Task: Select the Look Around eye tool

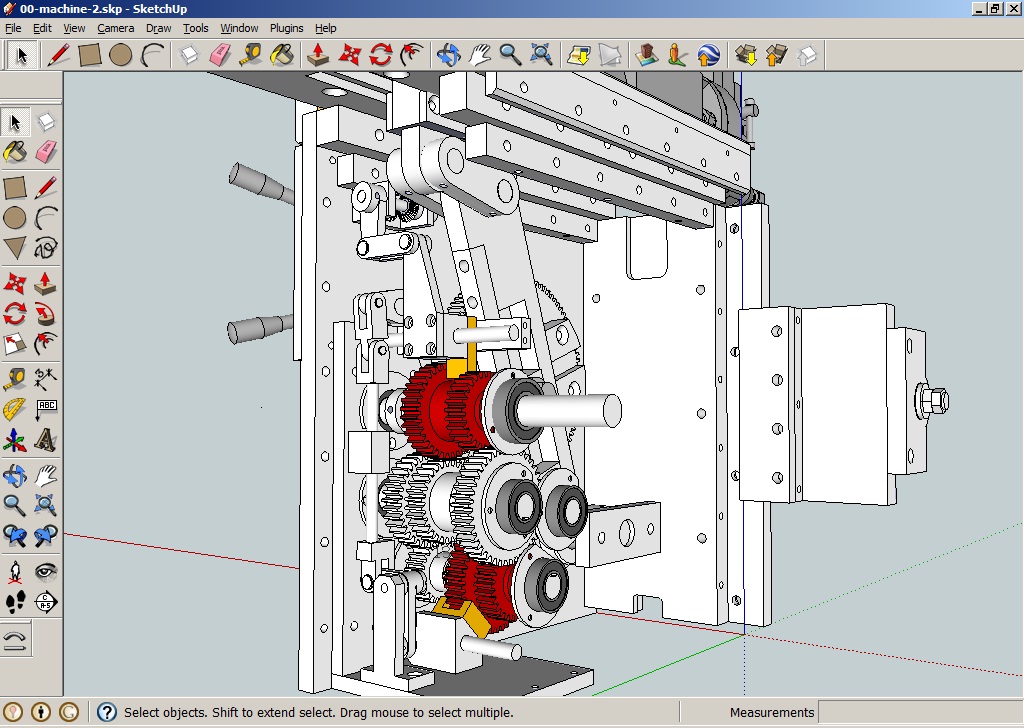Action: point(45,572)
